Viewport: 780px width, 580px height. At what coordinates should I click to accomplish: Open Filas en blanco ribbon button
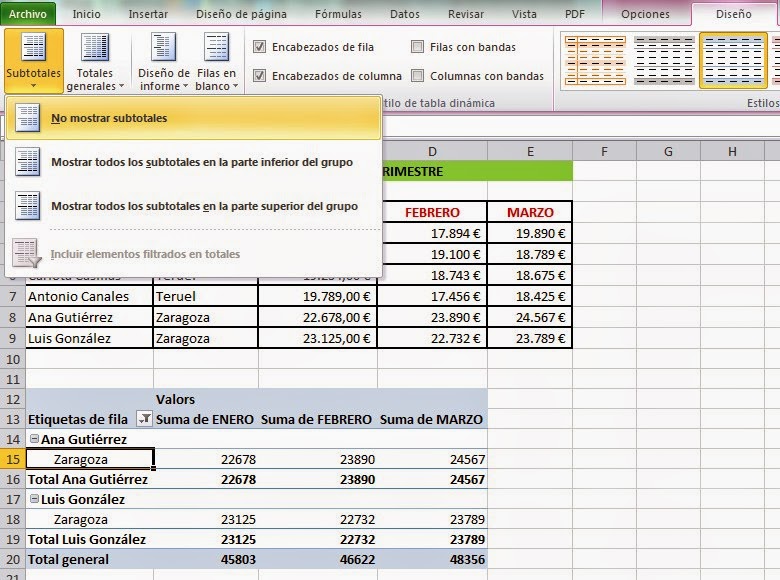pyautogui.click(x=216, y=60)
